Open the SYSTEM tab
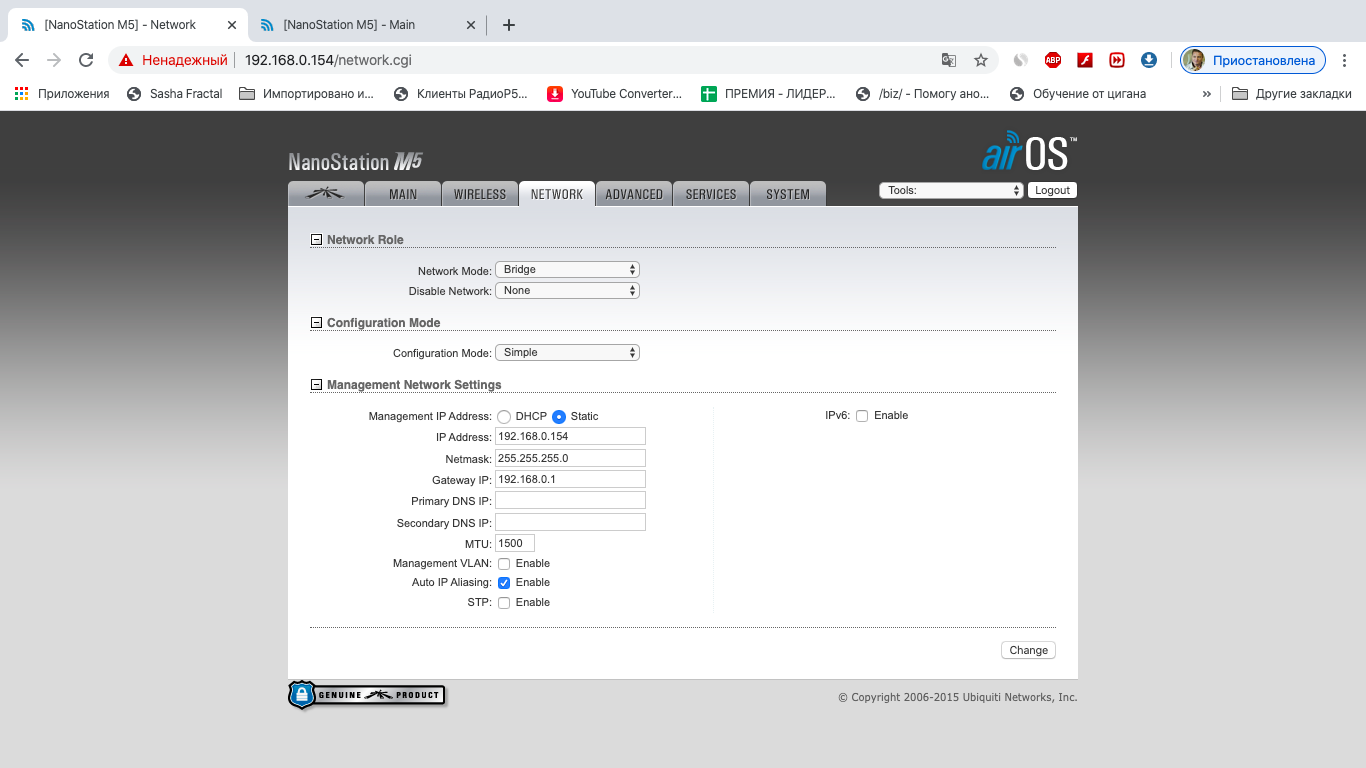 (x=788, y=194)
